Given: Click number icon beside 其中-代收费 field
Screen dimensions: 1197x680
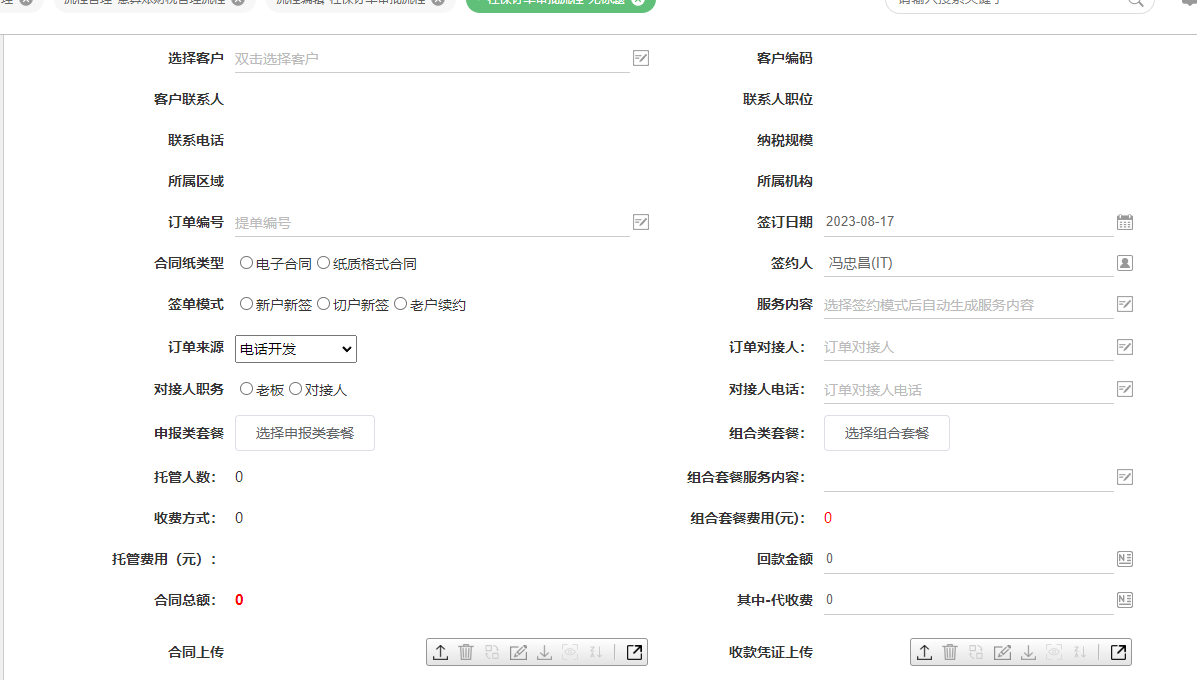Looking at the screenshot, I should coord(1124,600).
